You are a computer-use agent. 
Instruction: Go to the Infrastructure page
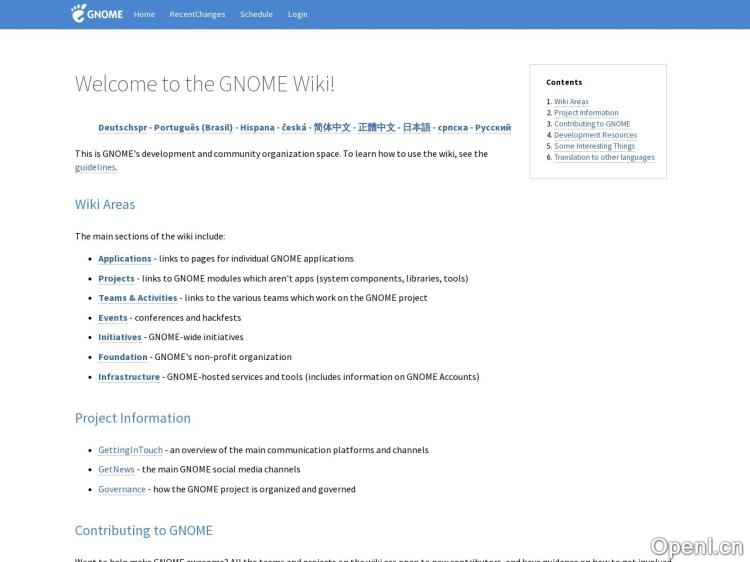click(x=129, y=377)
